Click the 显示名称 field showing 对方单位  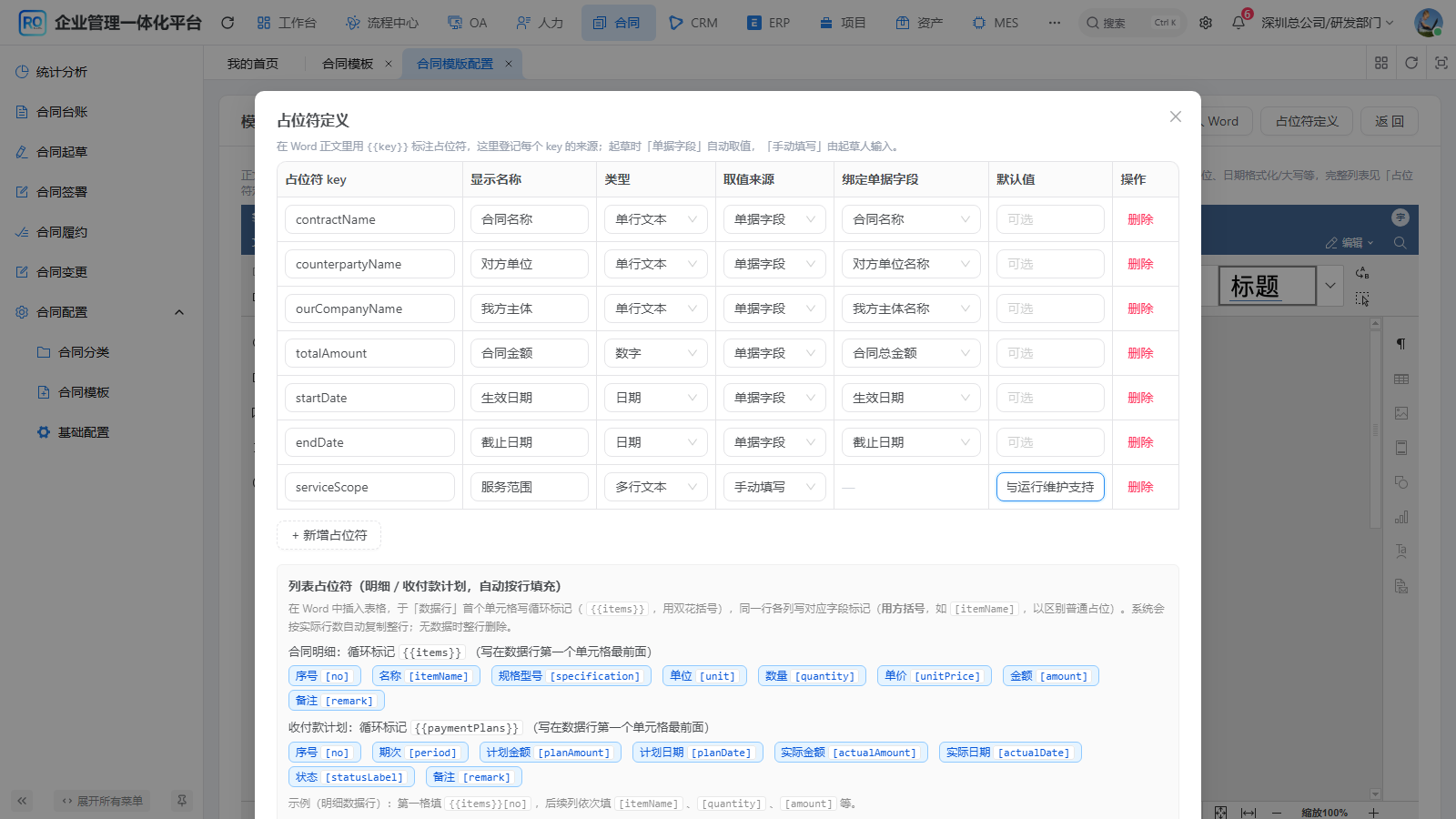pos(530,264)
